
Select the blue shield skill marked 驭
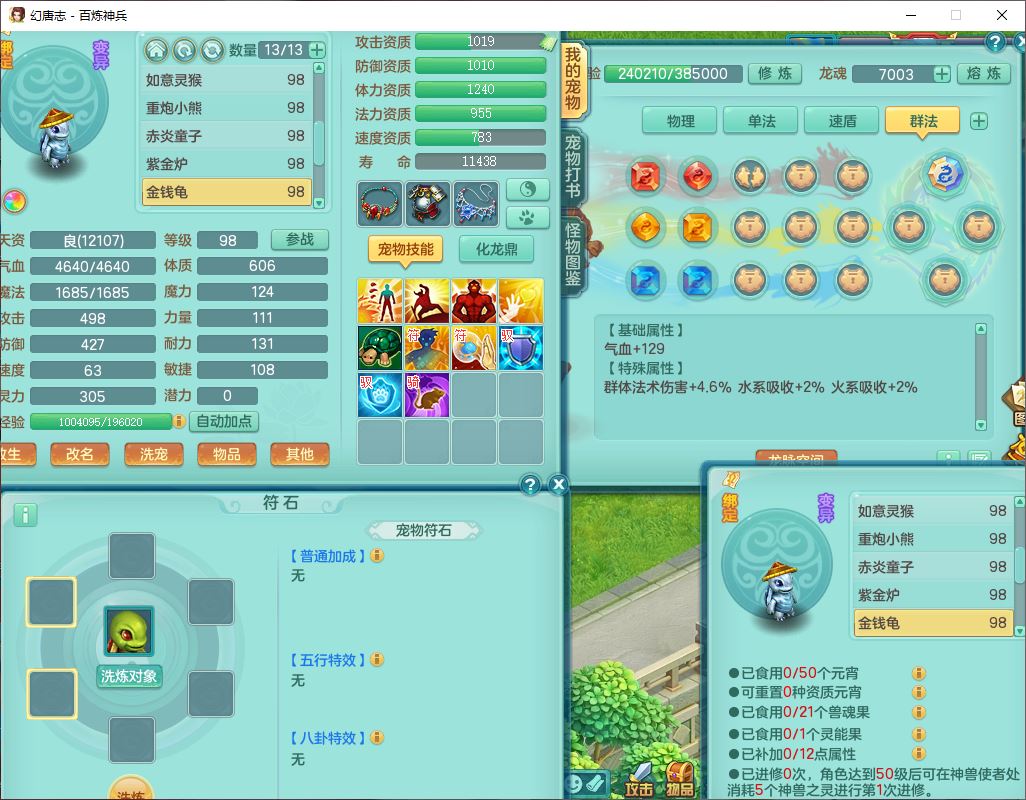(521, 348)
